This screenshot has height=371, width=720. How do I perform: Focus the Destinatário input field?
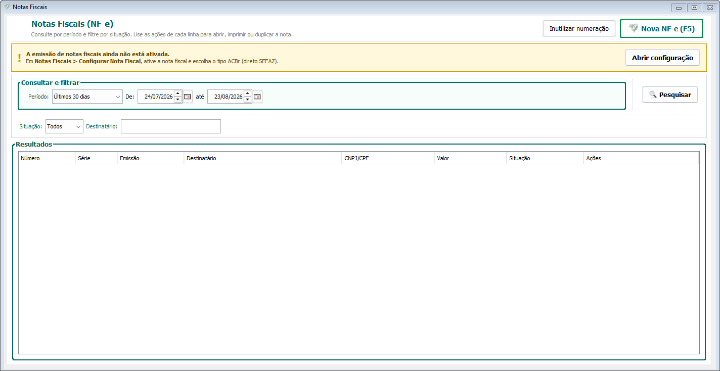click(171, 126)
